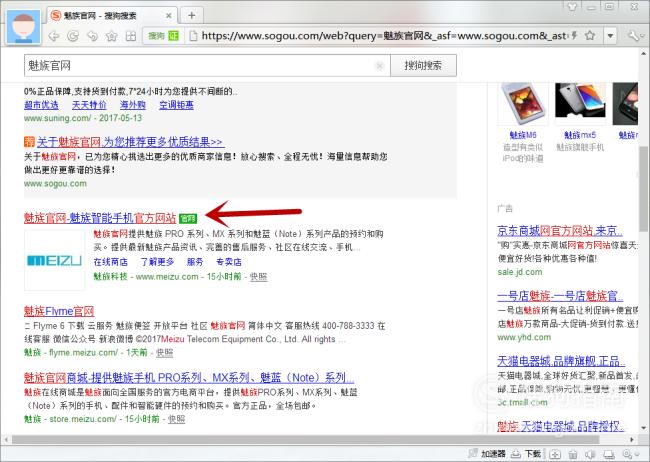Viewport: 650px width, 462px height.
Task: Open the 魅族Flyme官网 result
Action: tap(59, 311)
